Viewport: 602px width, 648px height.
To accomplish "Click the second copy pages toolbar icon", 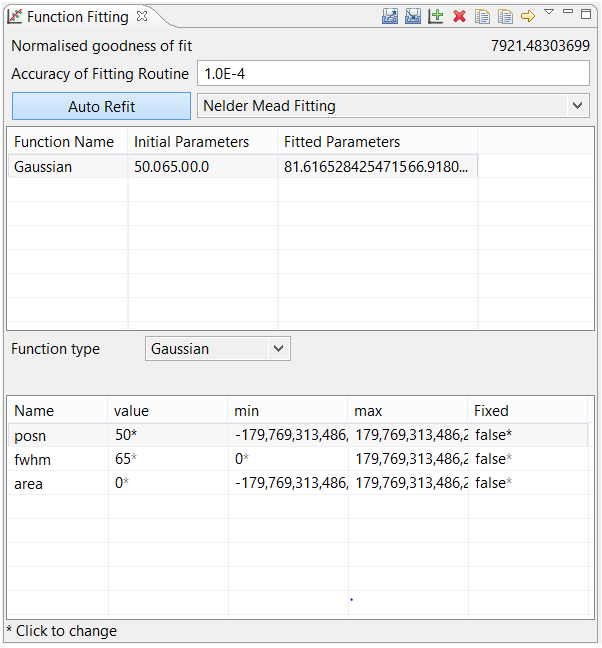I will coord(505,16).
